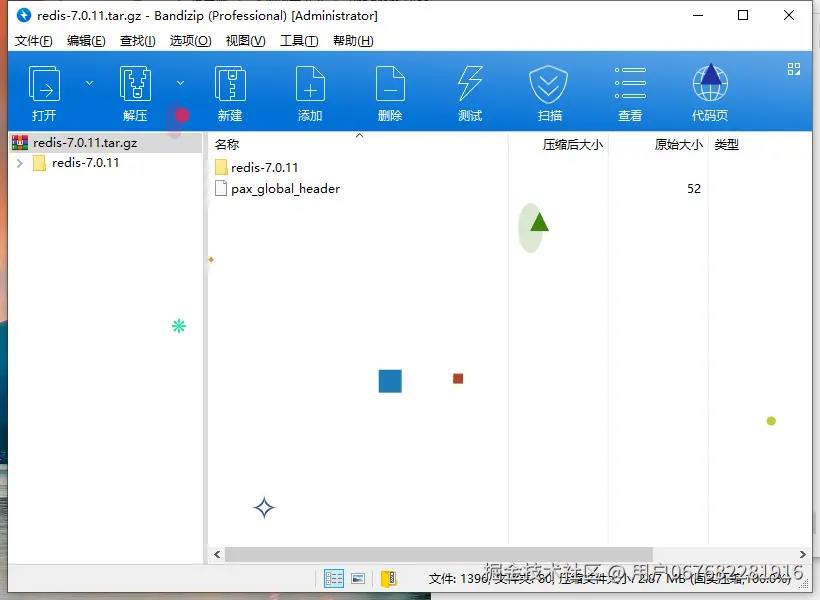The height and width of the screenshot is (600, 820).
Task: Expand the redis-7.0.11 tree folder
Action: tap(20, 163)
